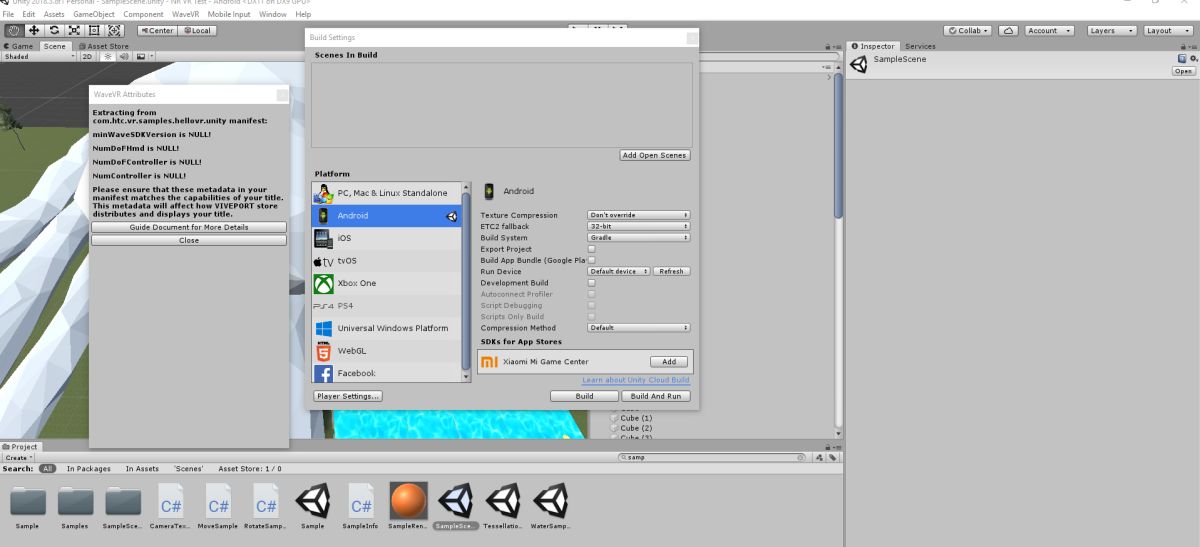
Task: Switch to the Services tab
Action: point(920,46)
